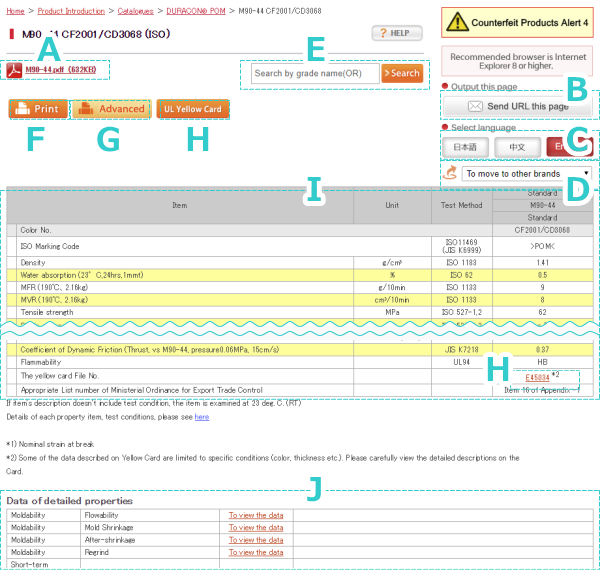Image resolution: width=600 pixels, height=570 pixels.
Task: Click Send URL this page button
Action: [518, 106]
